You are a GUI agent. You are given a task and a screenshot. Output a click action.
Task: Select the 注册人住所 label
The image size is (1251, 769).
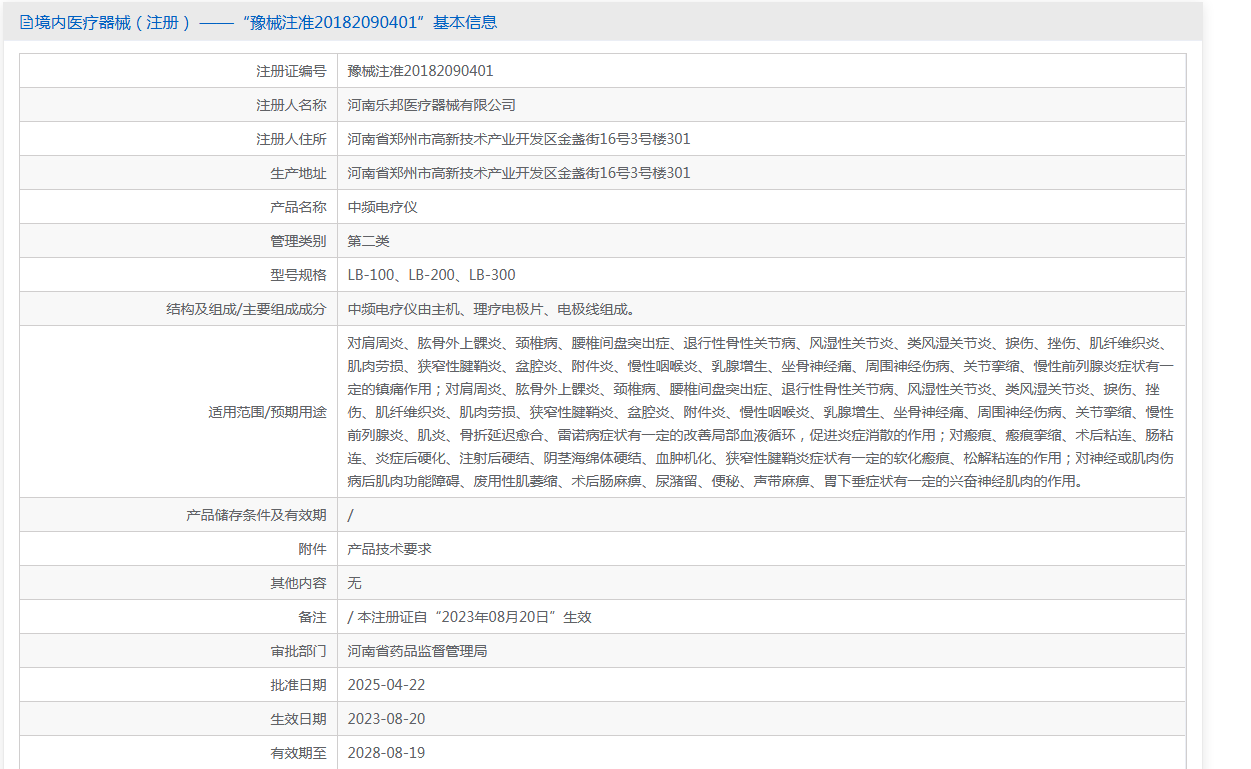(x=291, y=139)
